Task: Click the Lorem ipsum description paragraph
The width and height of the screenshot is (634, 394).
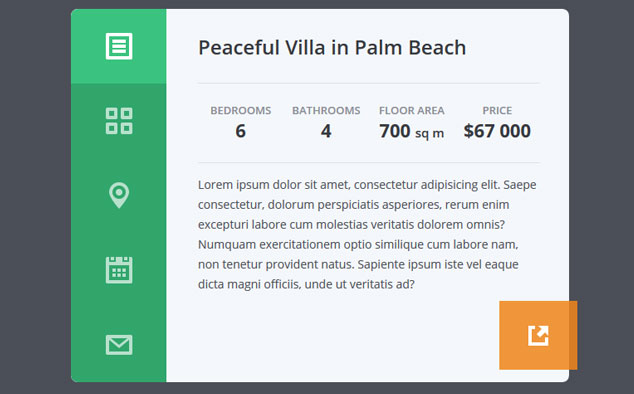Action: tap(367, 234)
